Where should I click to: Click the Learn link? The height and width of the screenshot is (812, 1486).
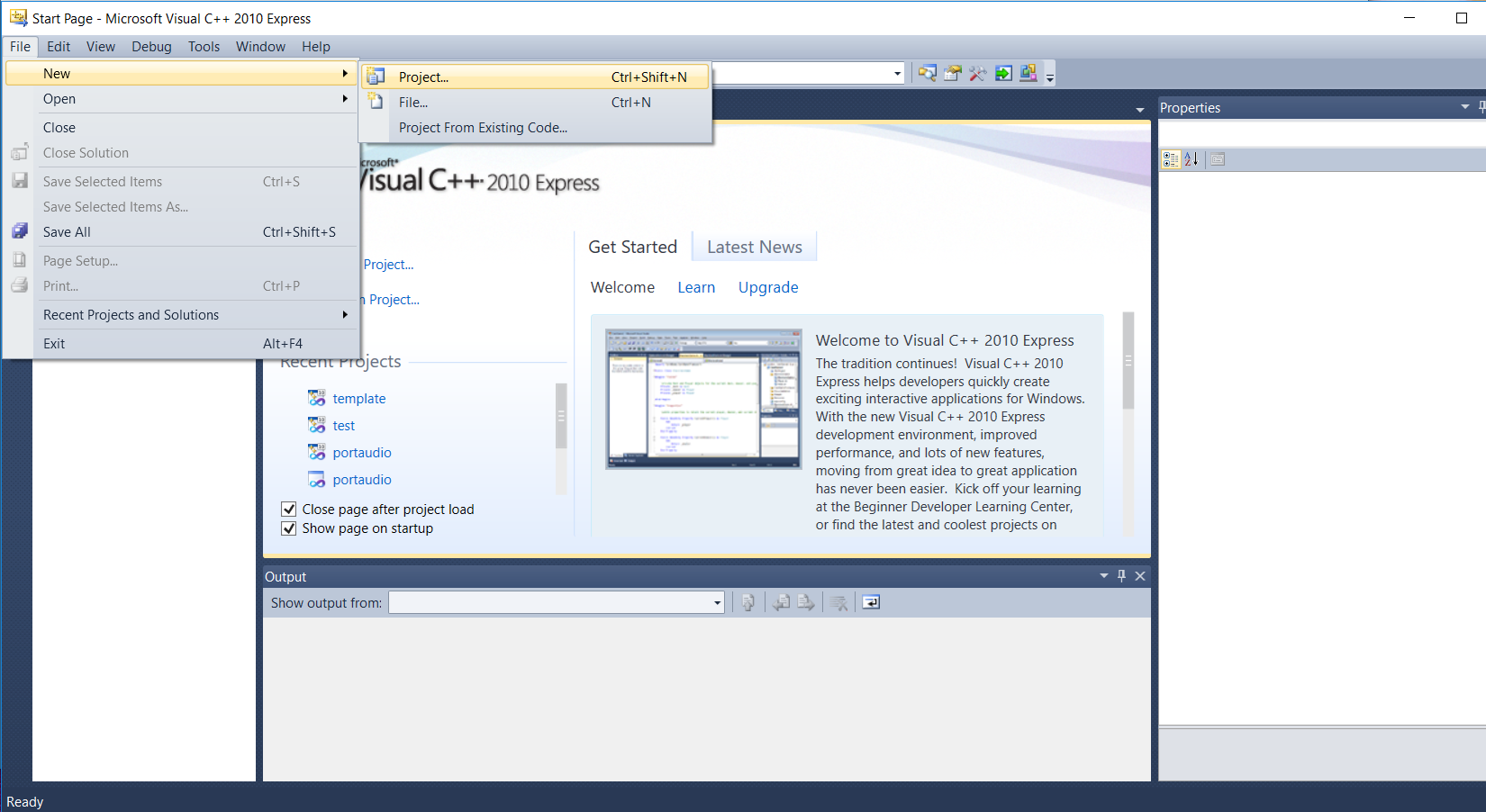(x=696, y=287)
